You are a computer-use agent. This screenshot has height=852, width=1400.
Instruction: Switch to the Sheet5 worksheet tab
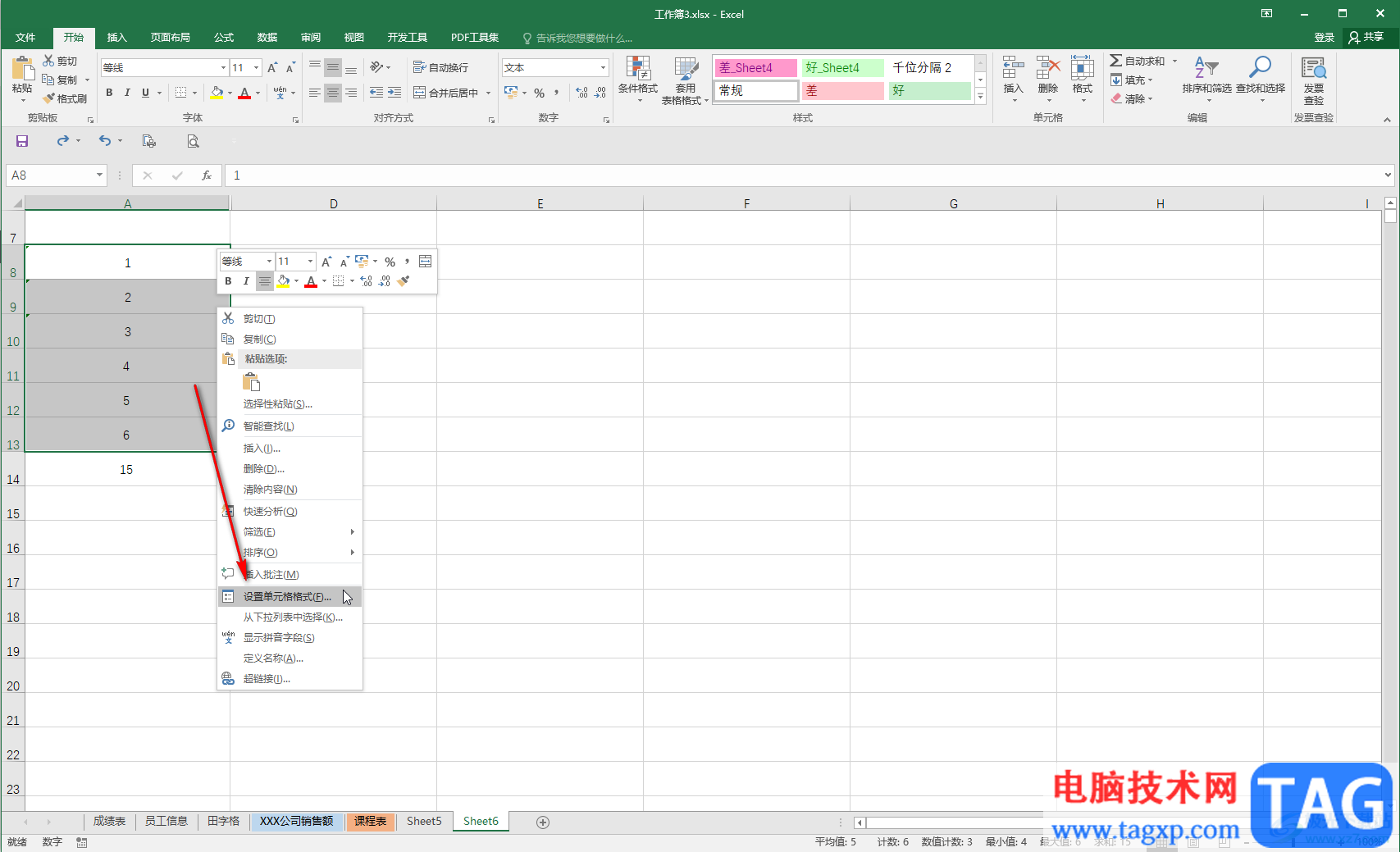click(x=424, y=821)
